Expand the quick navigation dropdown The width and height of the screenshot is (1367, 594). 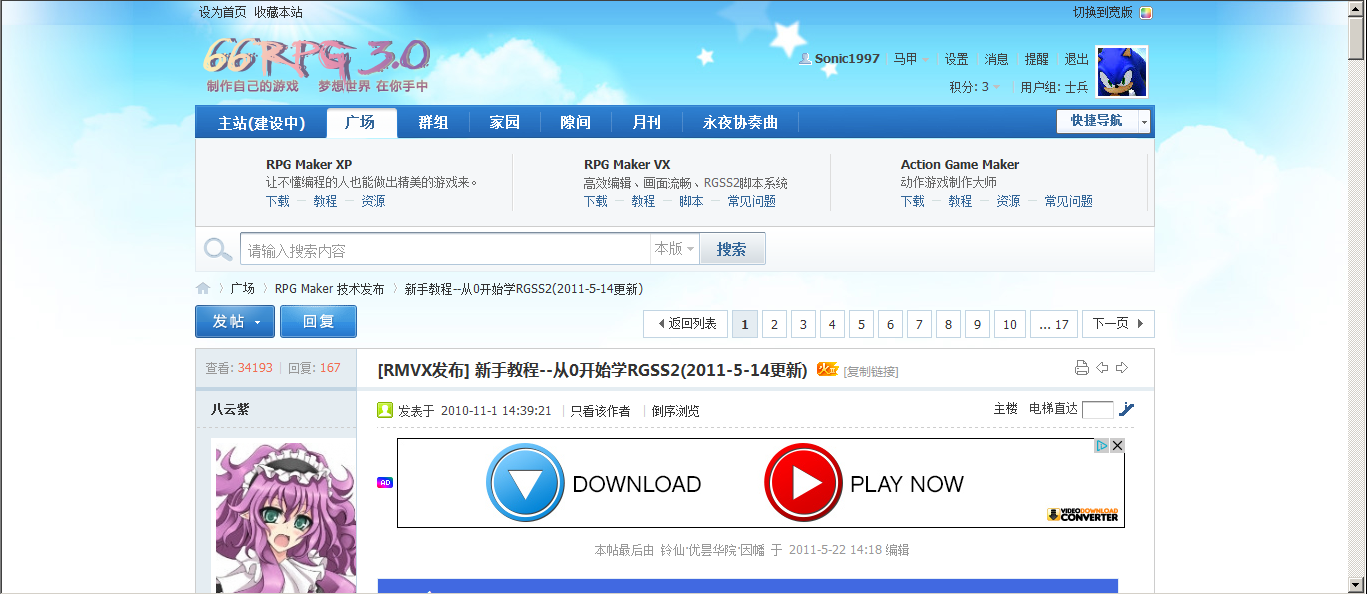1145,121
